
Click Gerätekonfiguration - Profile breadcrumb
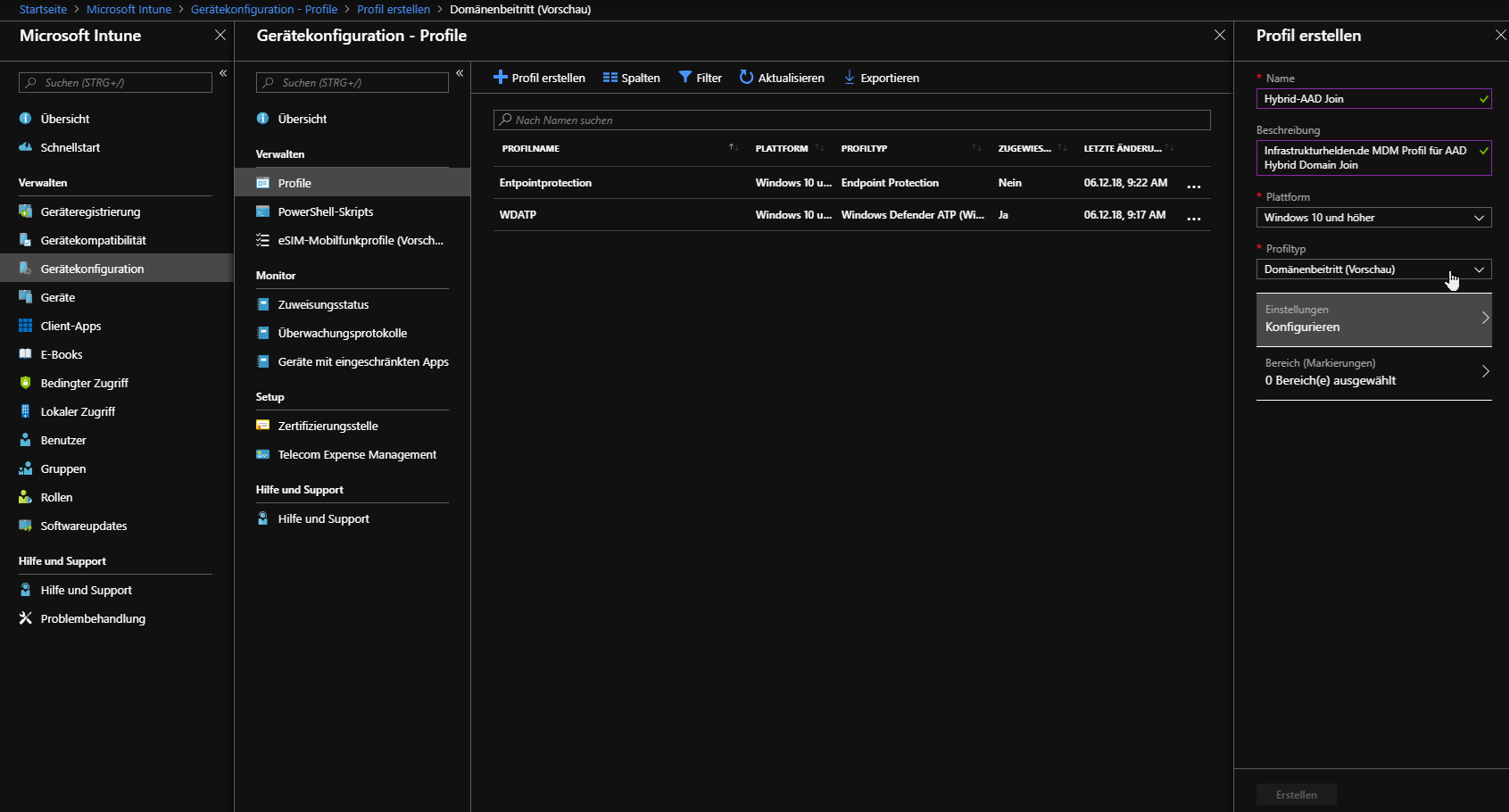pyautogui.click(x=264, y=9)
